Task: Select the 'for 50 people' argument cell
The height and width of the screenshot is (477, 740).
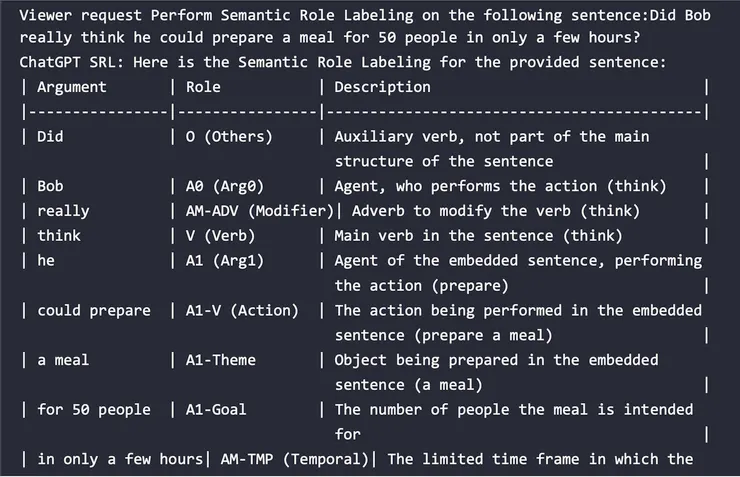Action: (94, 409)
